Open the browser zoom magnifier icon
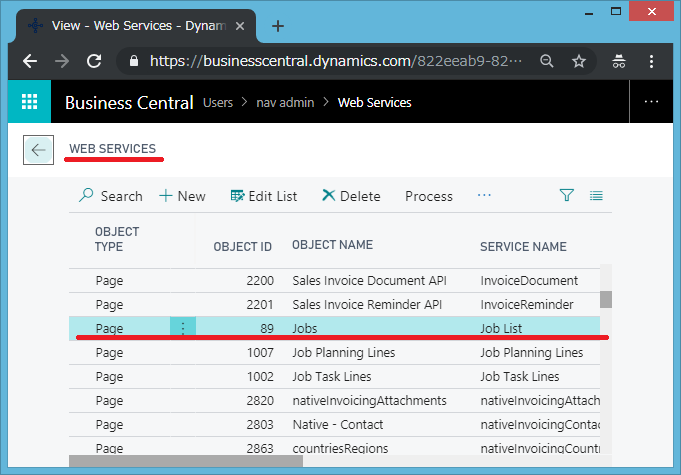The width and height of the screenshot is (681, 475). tap(547, 61)
